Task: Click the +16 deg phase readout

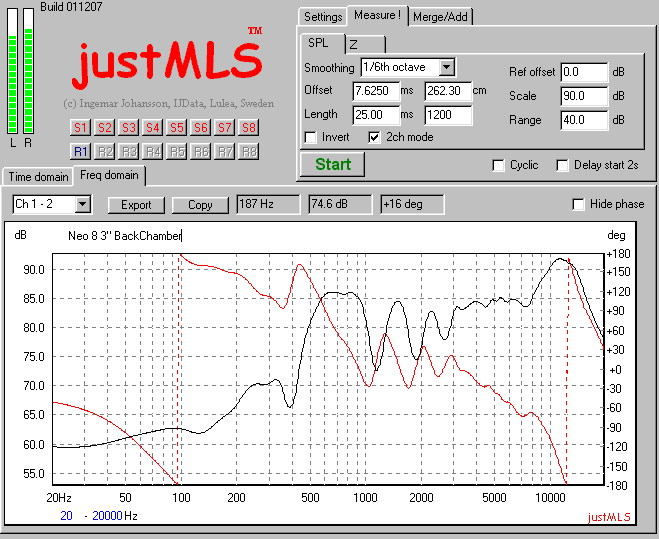Action: click(x=412, y=204)
